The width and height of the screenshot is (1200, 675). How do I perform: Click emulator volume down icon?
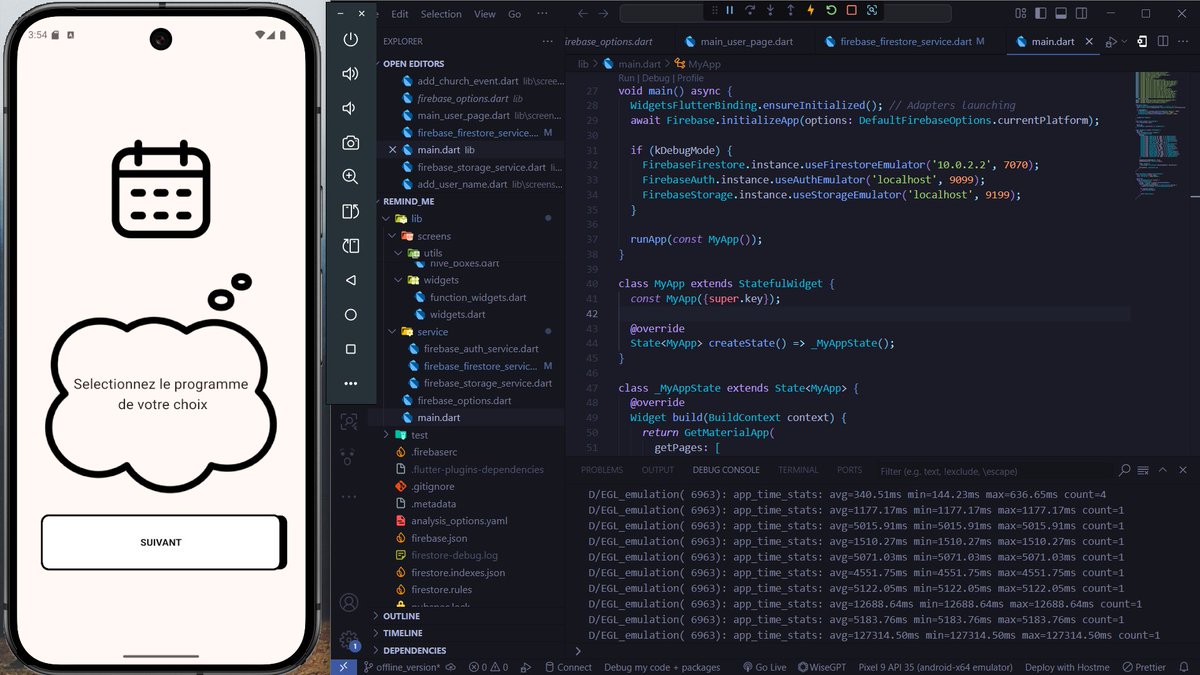(350, 108)
